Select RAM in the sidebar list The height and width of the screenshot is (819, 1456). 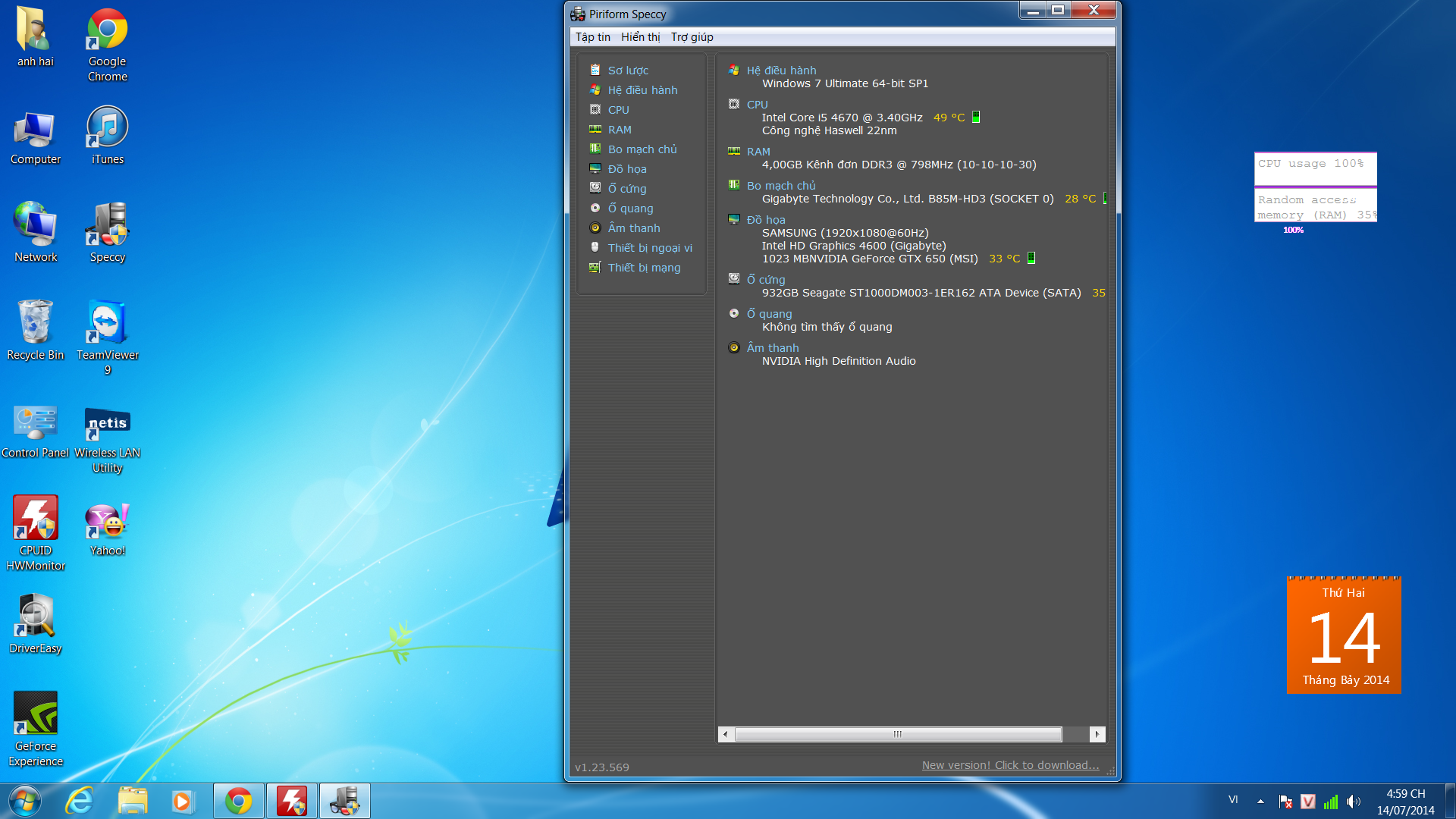coord(620,130)
